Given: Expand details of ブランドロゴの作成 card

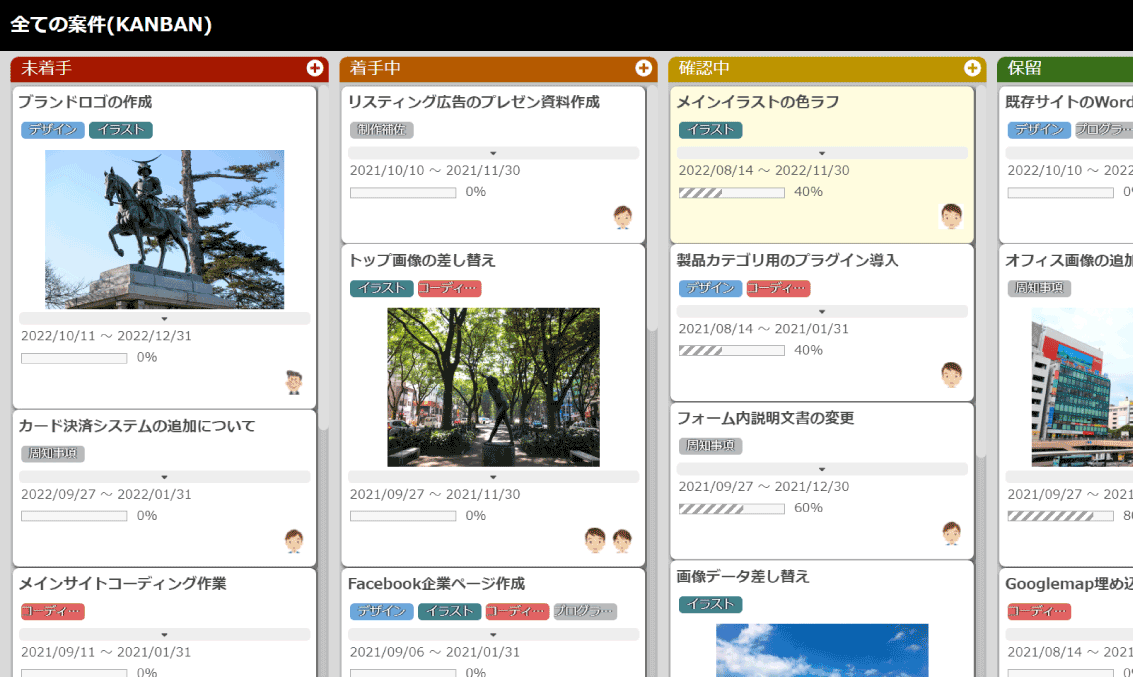Looking at the screenshot, I should click(x=165, y=319).
